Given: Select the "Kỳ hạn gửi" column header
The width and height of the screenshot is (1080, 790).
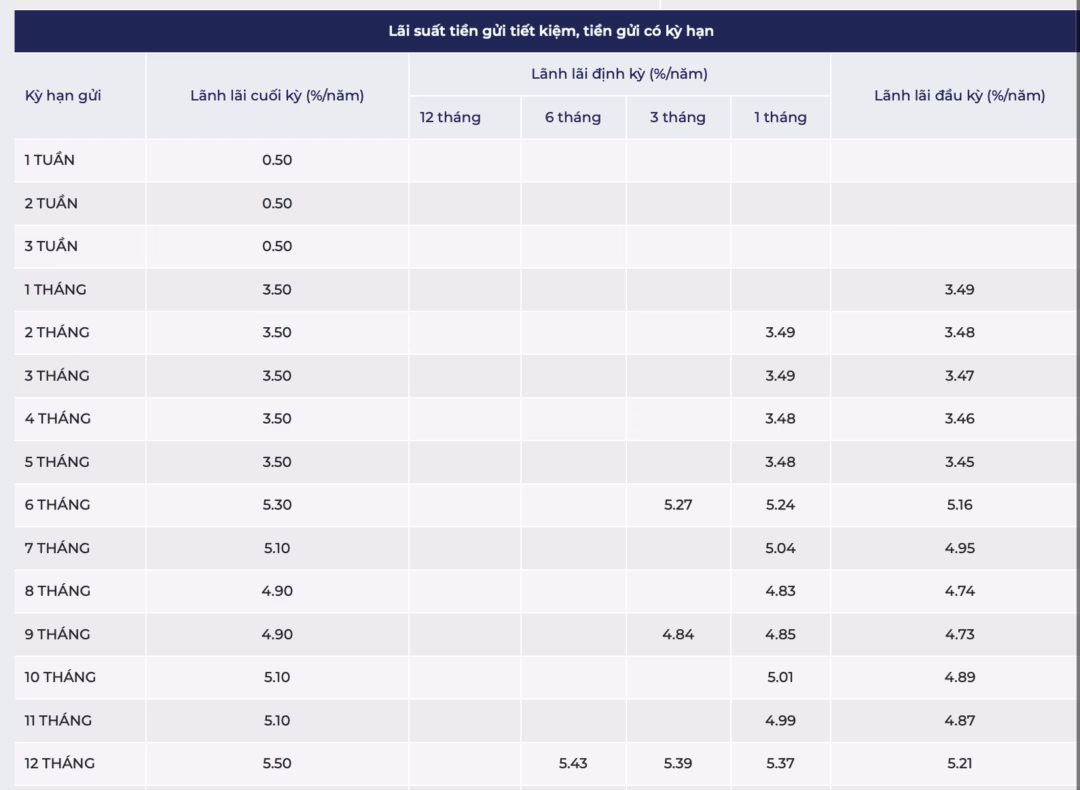Looking at the screenshot, I should [63, 96].
